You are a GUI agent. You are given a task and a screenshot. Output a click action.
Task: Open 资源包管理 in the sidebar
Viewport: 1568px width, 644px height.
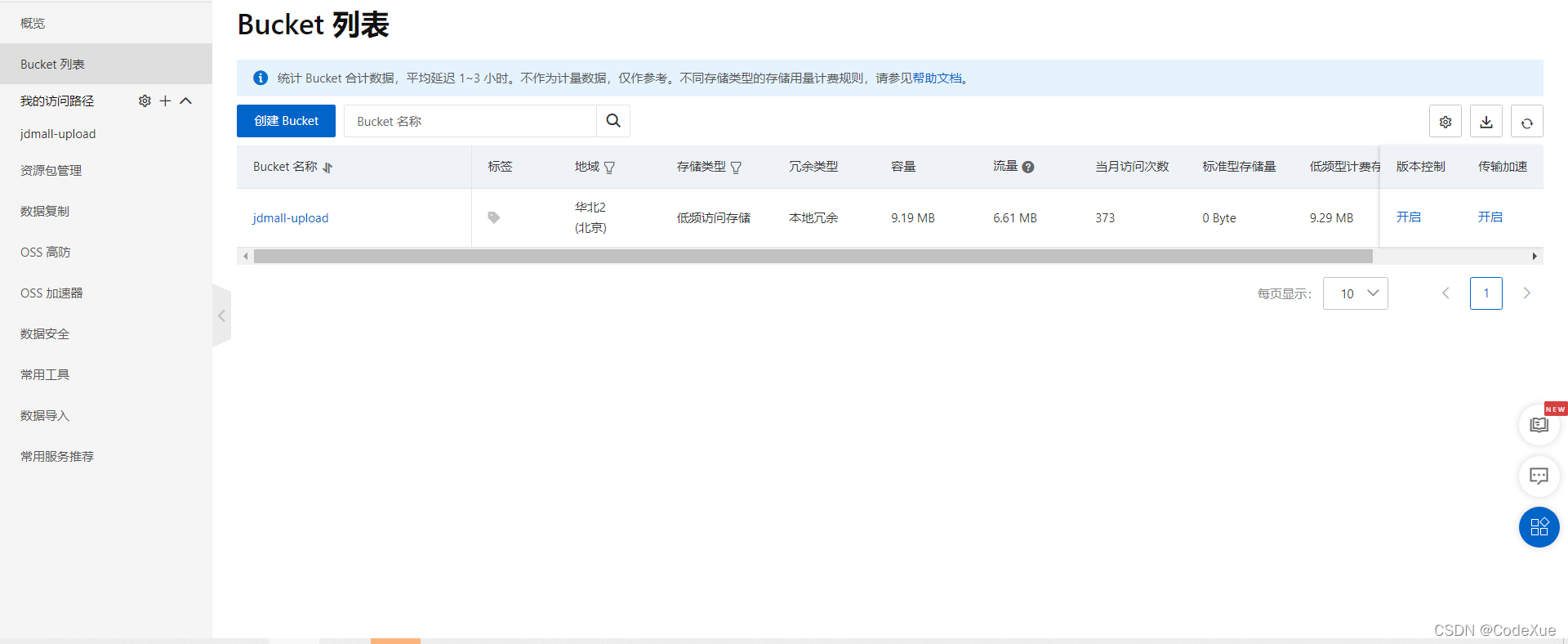[x=51, y=170]
